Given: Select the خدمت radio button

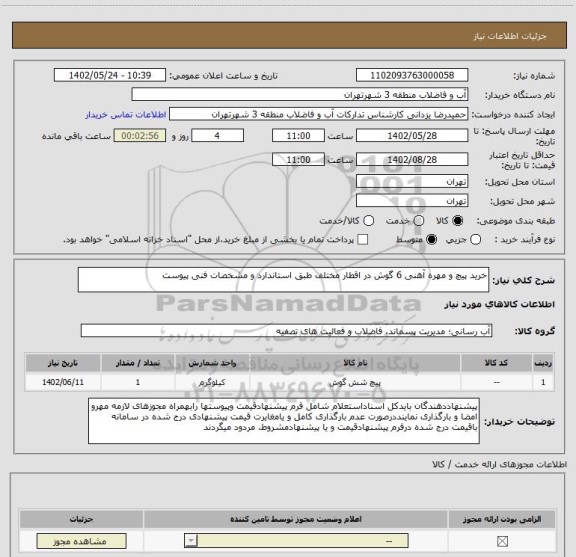Looking at the screenshot, I should point(419,221).
